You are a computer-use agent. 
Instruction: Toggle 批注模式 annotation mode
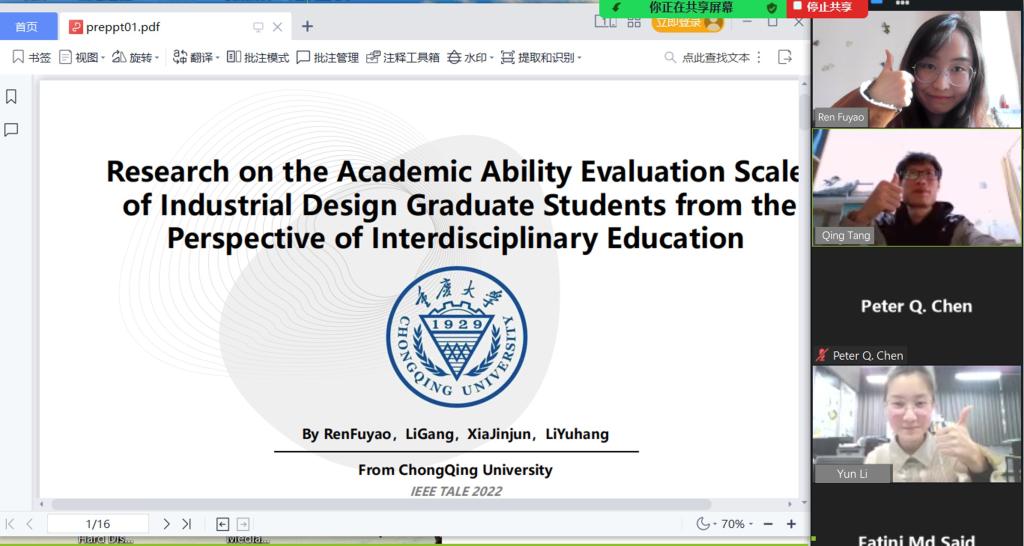point(258,58)
